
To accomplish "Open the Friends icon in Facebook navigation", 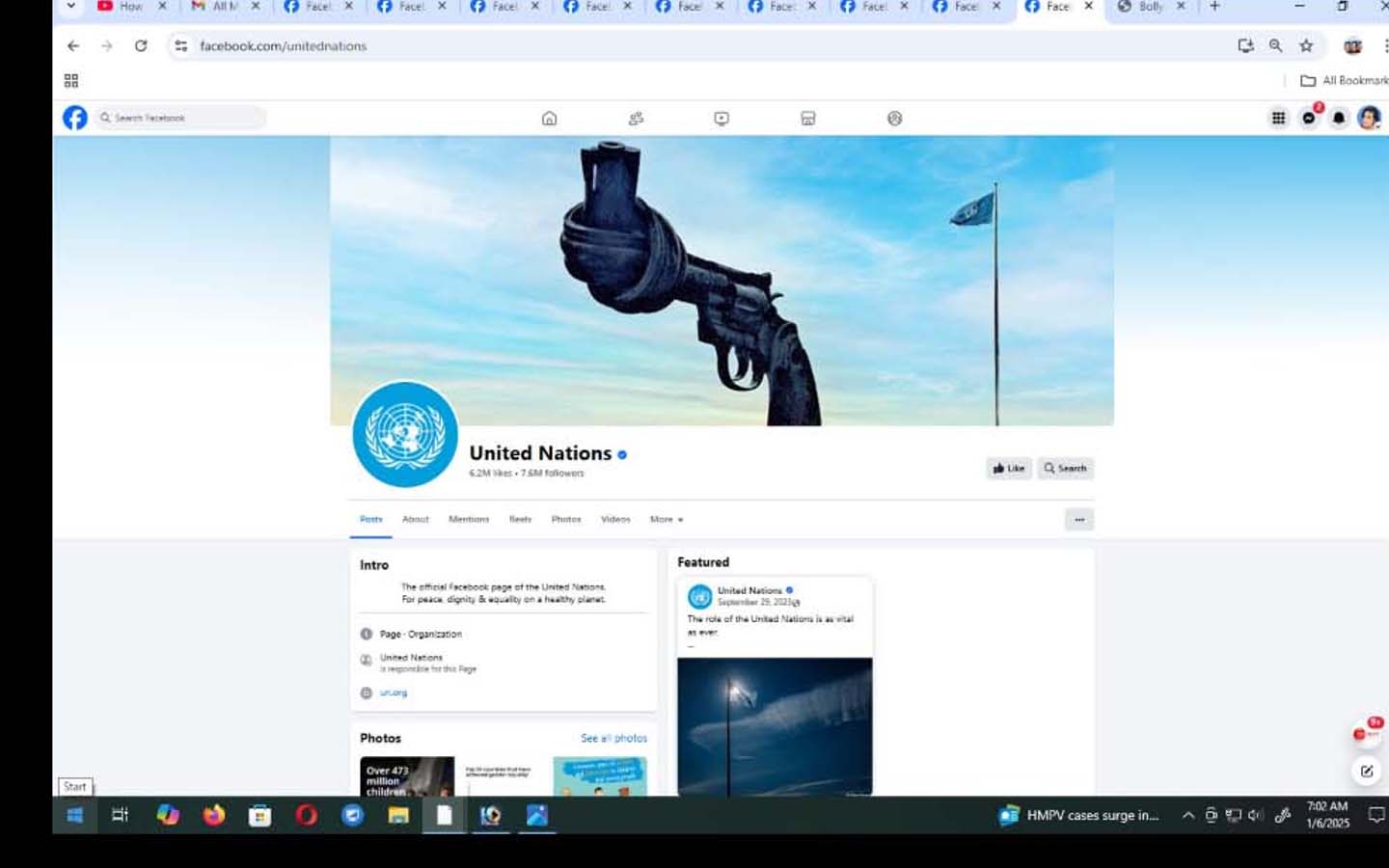I will coord(636,119).
